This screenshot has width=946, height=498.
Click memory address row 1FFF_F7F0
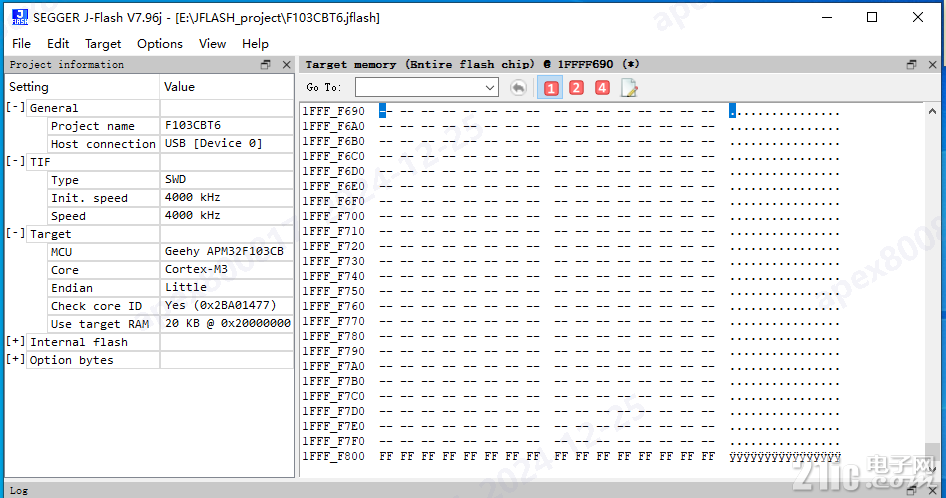[x=334, y=441]
